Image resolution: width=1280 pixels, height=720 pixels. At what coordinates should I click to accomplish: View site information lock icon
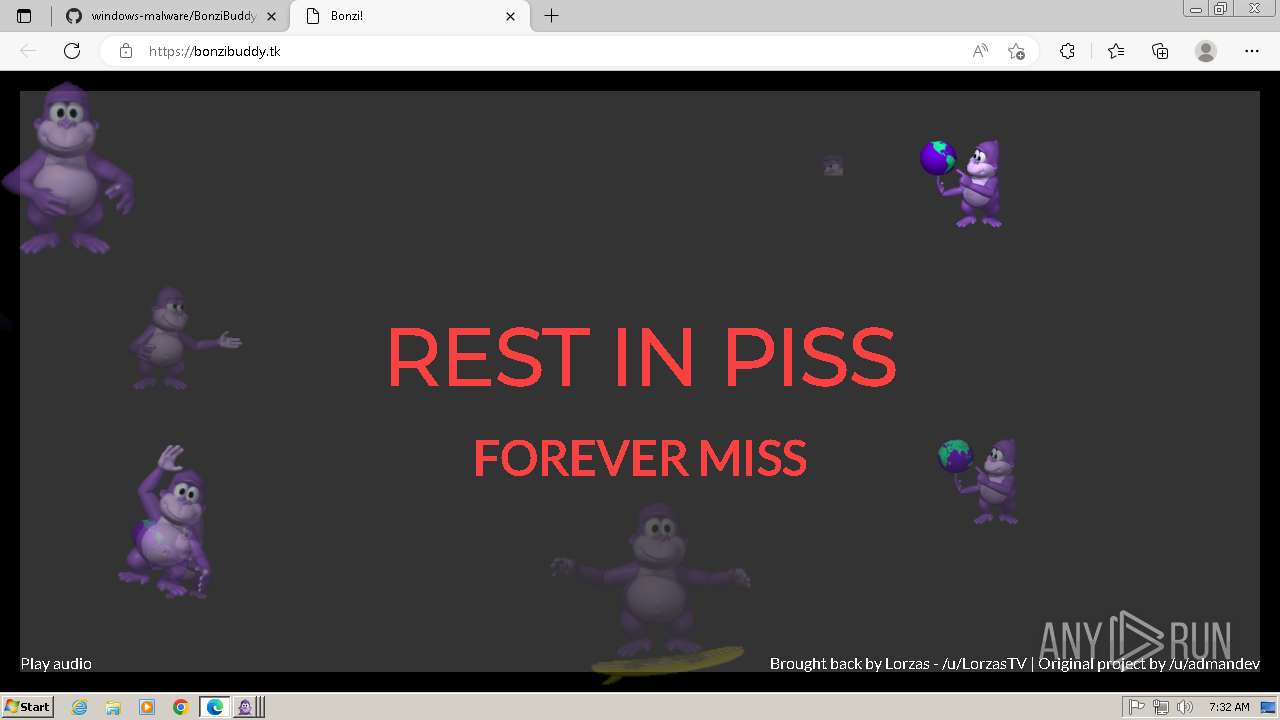point(125,51)
